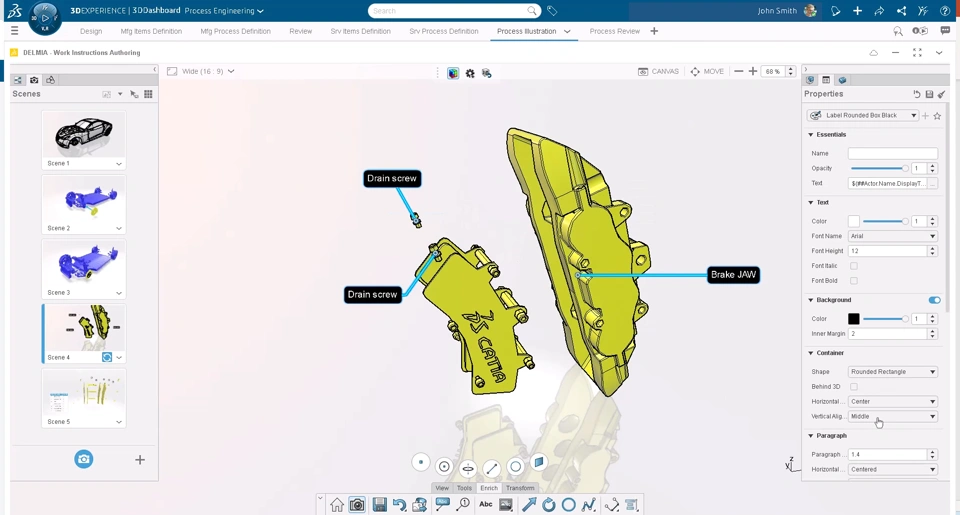Screen dimensions: 960x515
Task: Click the center-point circle snap button
Action: click(x=444, y=467)
